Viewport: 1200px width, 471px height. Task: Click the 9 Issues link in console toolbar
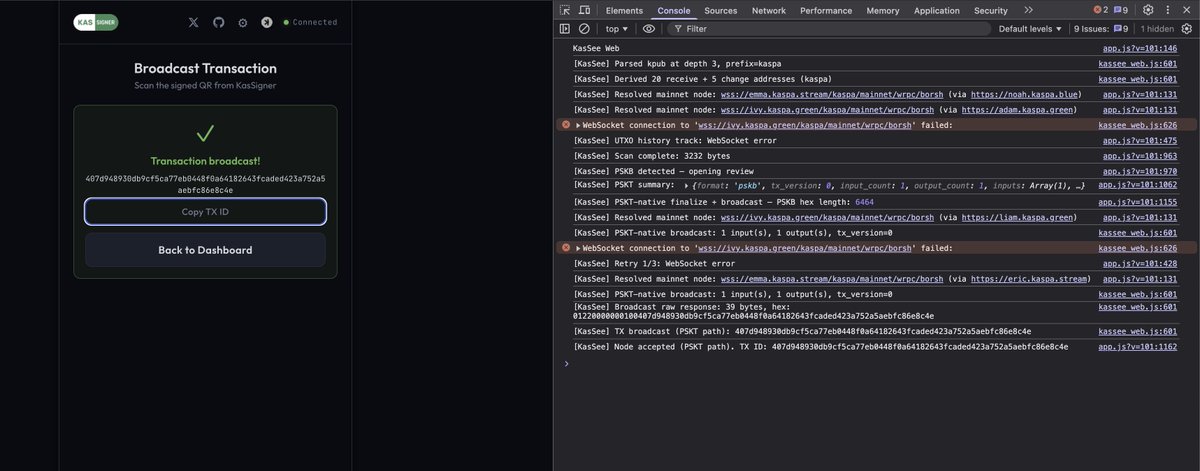[x=1101, y=29]
